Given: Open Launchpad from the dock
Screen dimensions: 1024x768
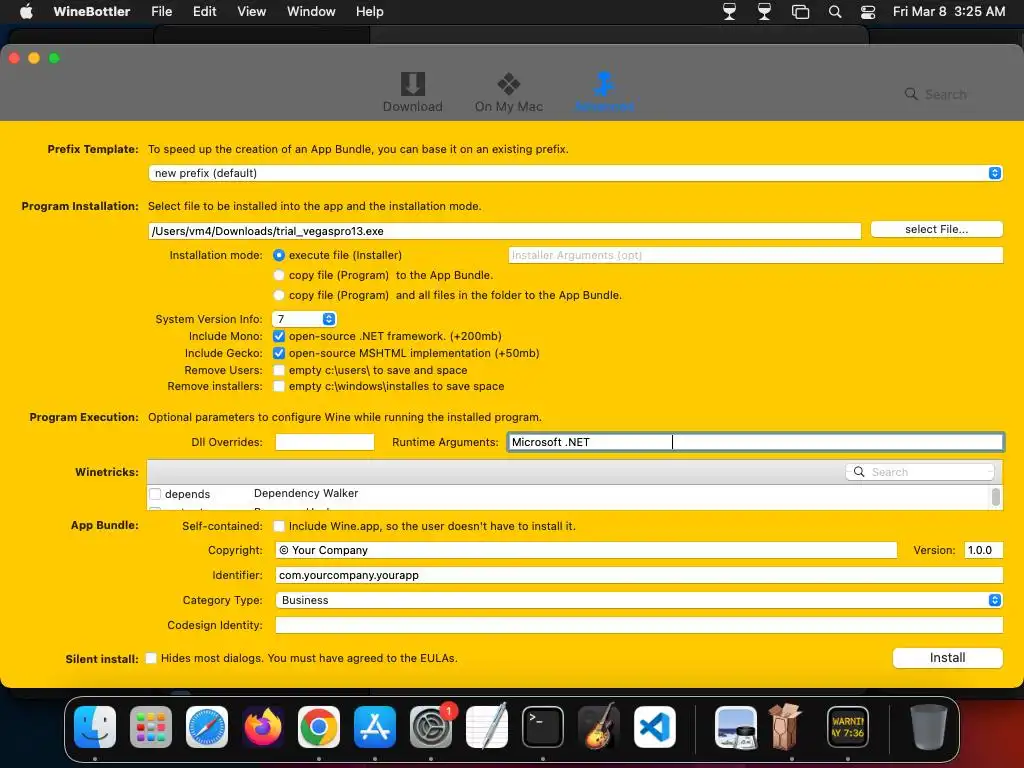Looking at the screenshot, I should (x=151, y=727).
